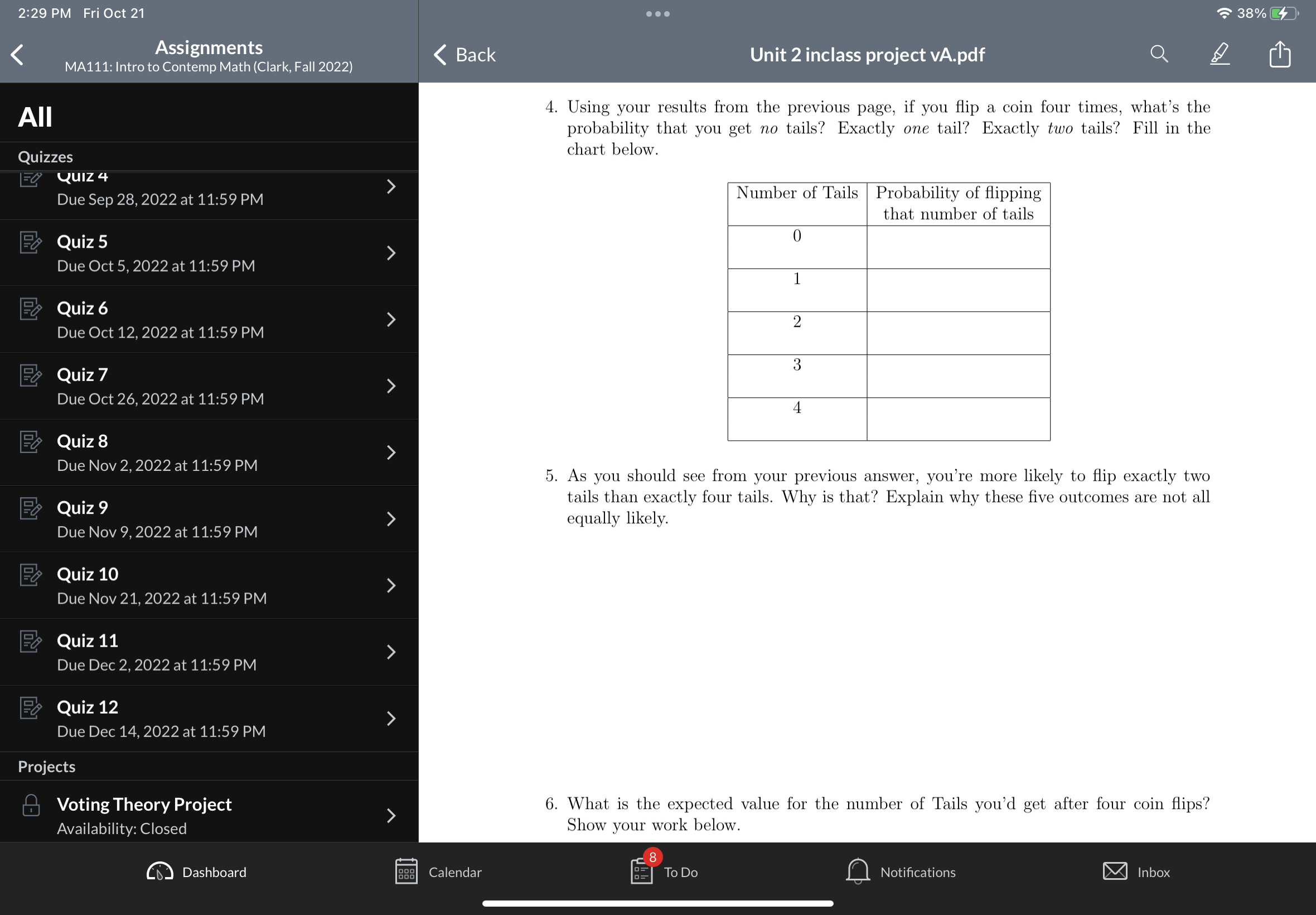Tap the share icon for the PDF

(1280, 54)
